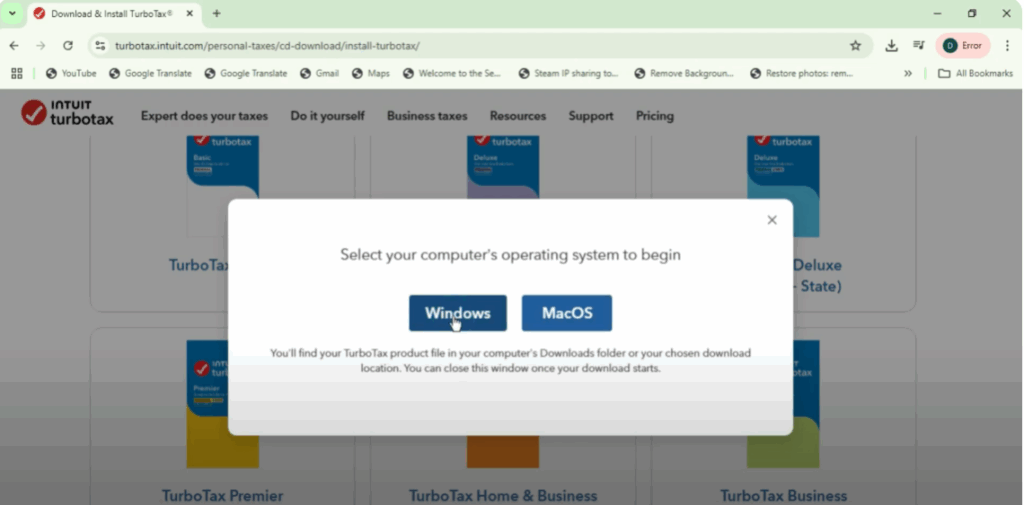Open the Do it yourself menu
This screenshot has height=505, width=1024.
(327, 116)
